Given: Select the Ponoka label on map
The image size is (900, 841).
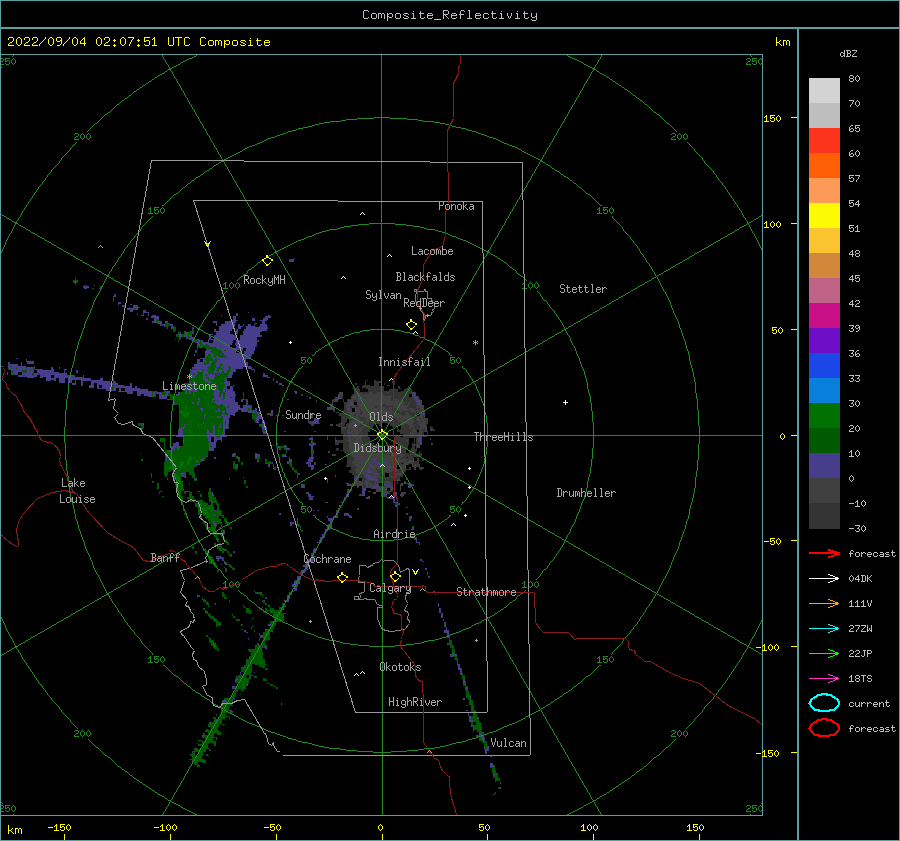Looking at the screenshot, I should coord(456,206).
